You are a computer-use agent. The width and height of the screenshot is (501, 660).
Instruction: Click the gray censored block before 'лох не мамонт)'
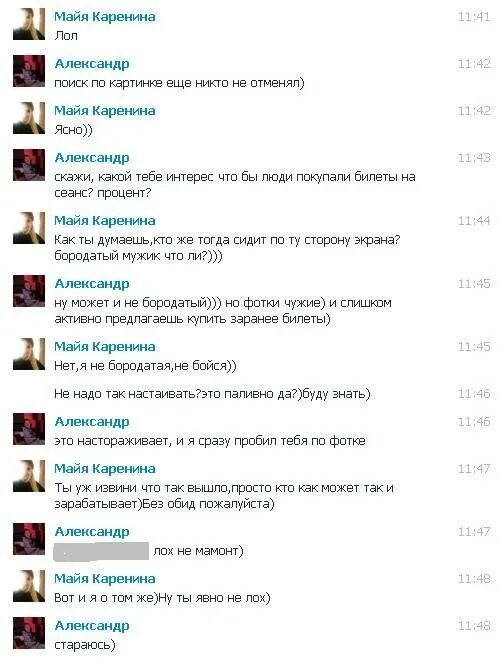pyautogui.click(x=101, y=551)
